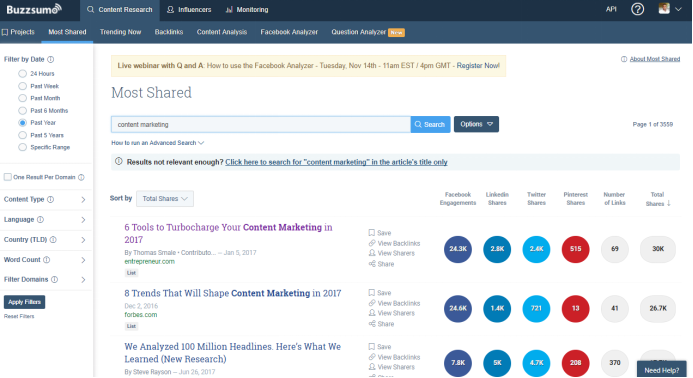693x378 pixels.
Task: Click the Country (TLD) info icon
Action: coord(53,240)
